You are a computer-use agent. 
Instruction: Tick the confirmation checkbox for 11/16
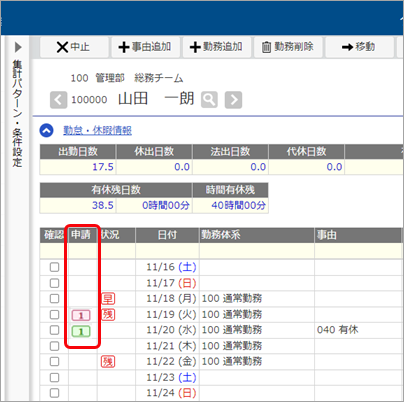coord(54,267)
